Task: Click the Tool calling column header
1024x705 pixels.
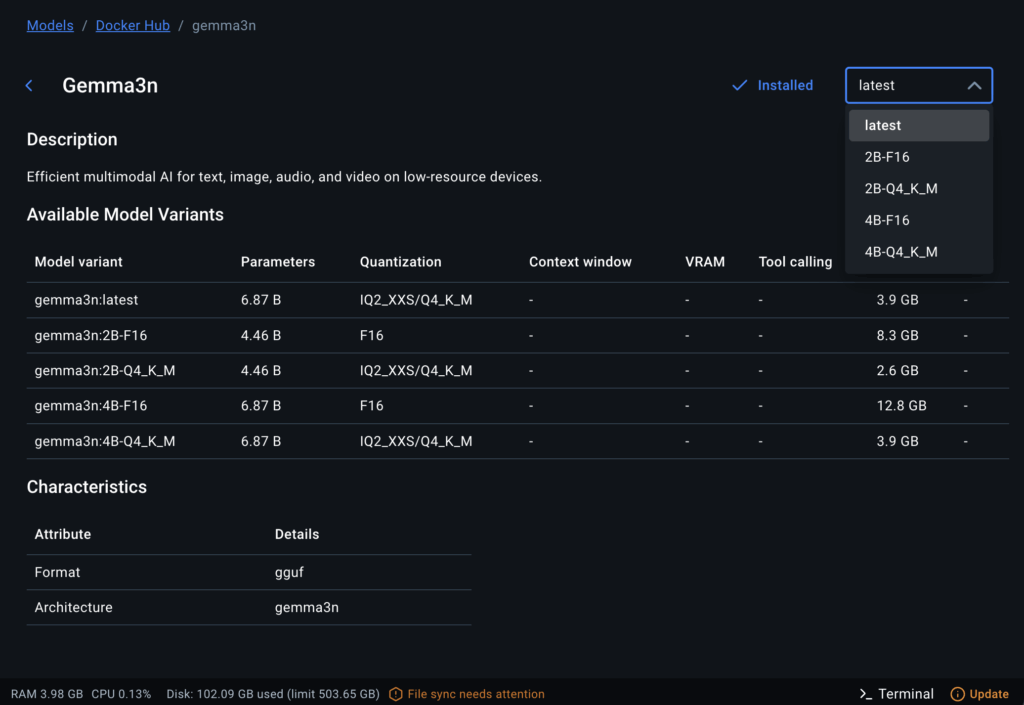Action: [x=795, y=262]
